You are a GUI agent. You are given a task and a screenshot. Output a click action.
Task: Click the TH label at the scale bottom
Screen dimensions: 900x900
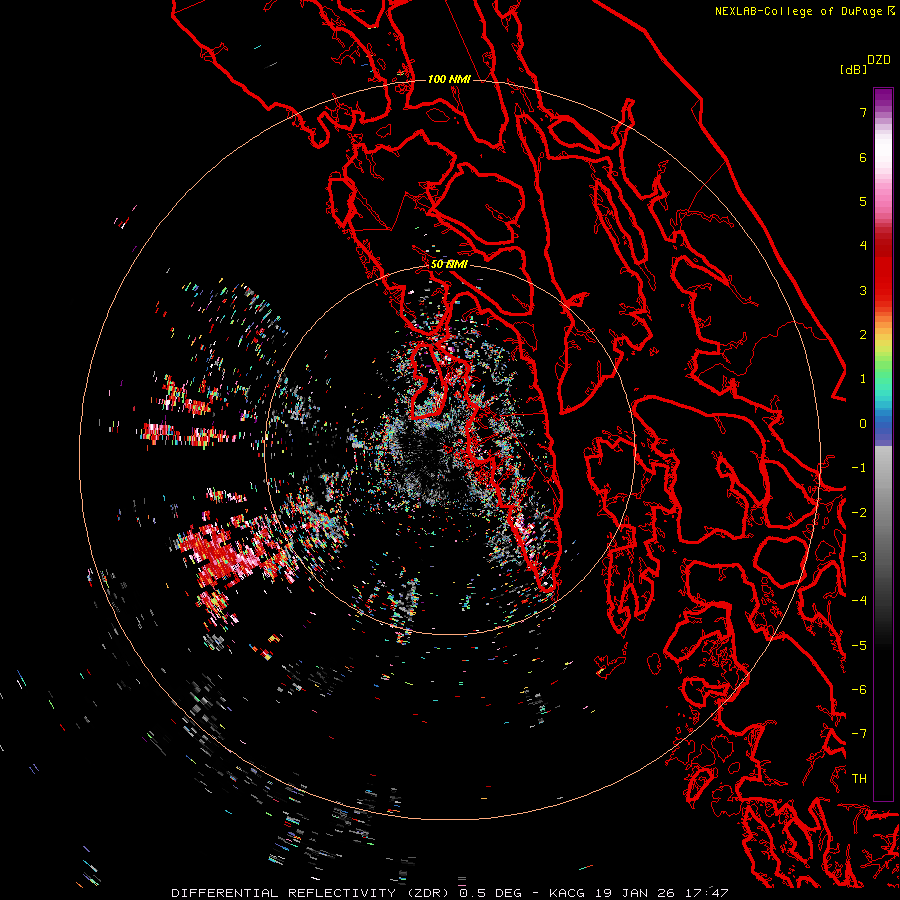click(859, 779)
